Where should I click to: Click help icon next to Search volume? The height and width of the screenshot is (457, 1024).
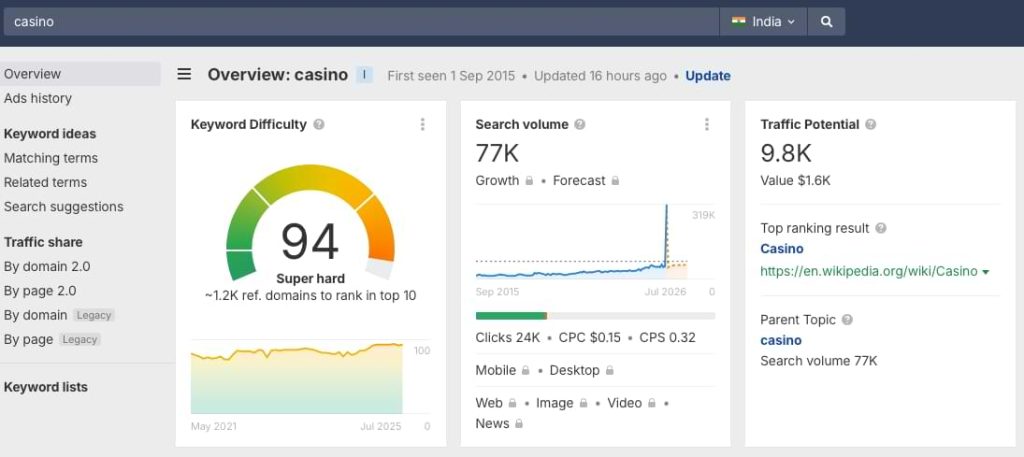[579, 124]
